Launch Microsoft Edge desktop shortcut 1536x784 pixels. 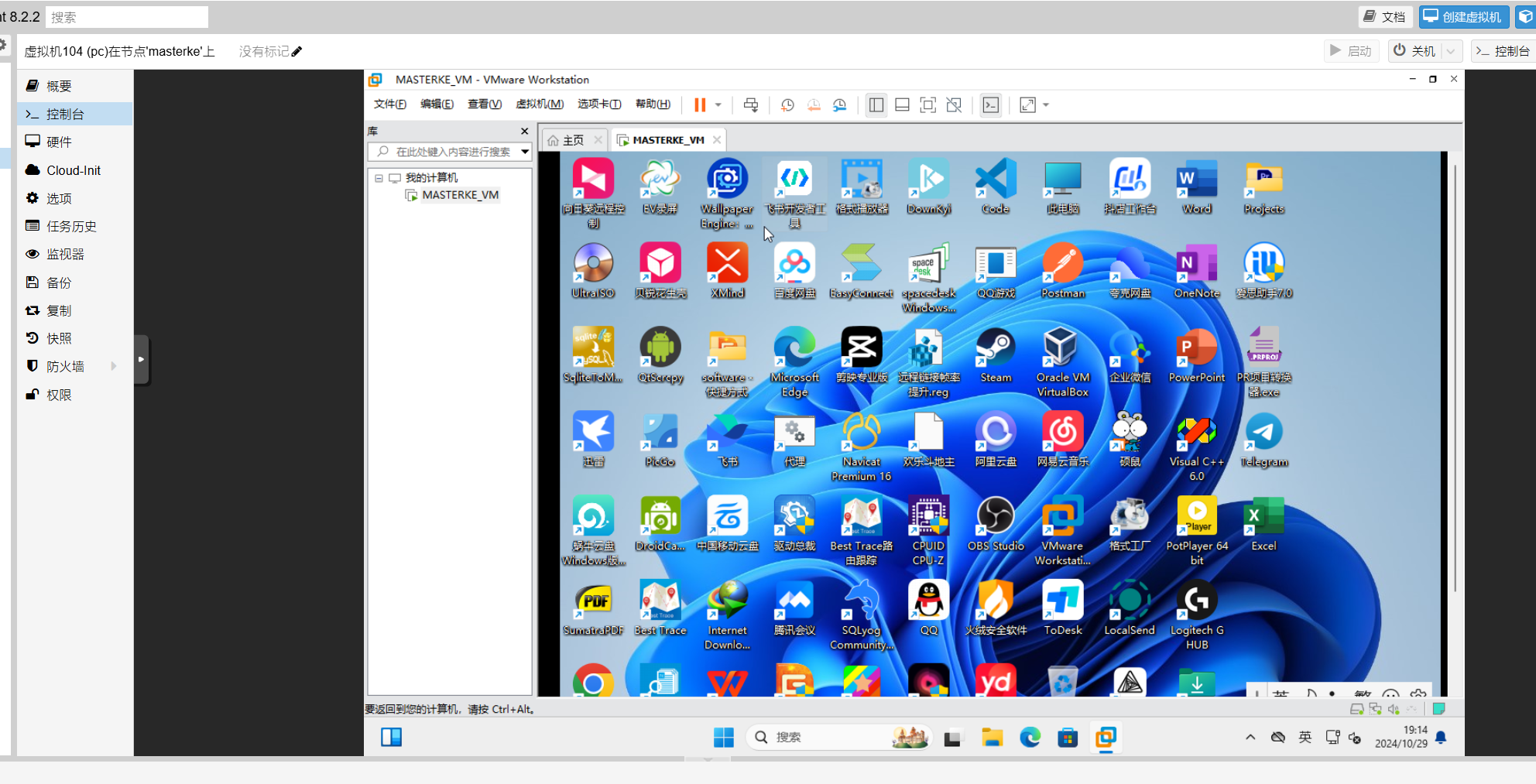pyautogui.click(x=794, y=362)
